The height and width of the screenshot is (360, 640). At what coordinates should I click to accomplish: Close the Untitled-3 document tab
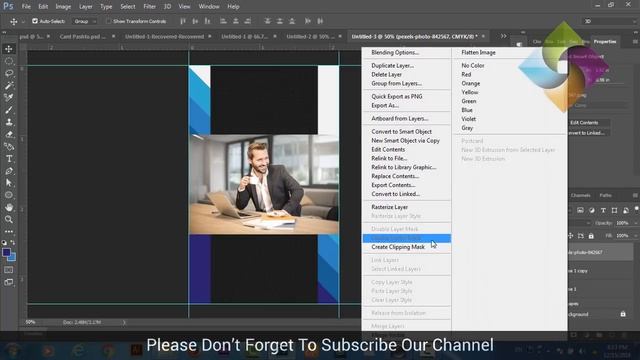pyautogui.click(x=483, y=36)
